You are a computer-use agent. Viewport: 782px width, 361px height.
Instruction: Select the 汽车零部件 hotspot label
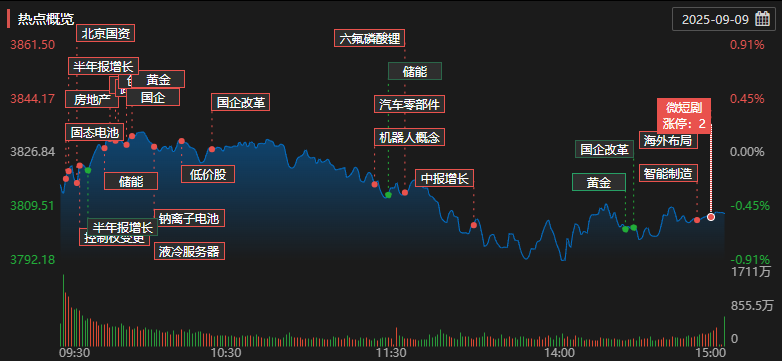tap(409, 104)
